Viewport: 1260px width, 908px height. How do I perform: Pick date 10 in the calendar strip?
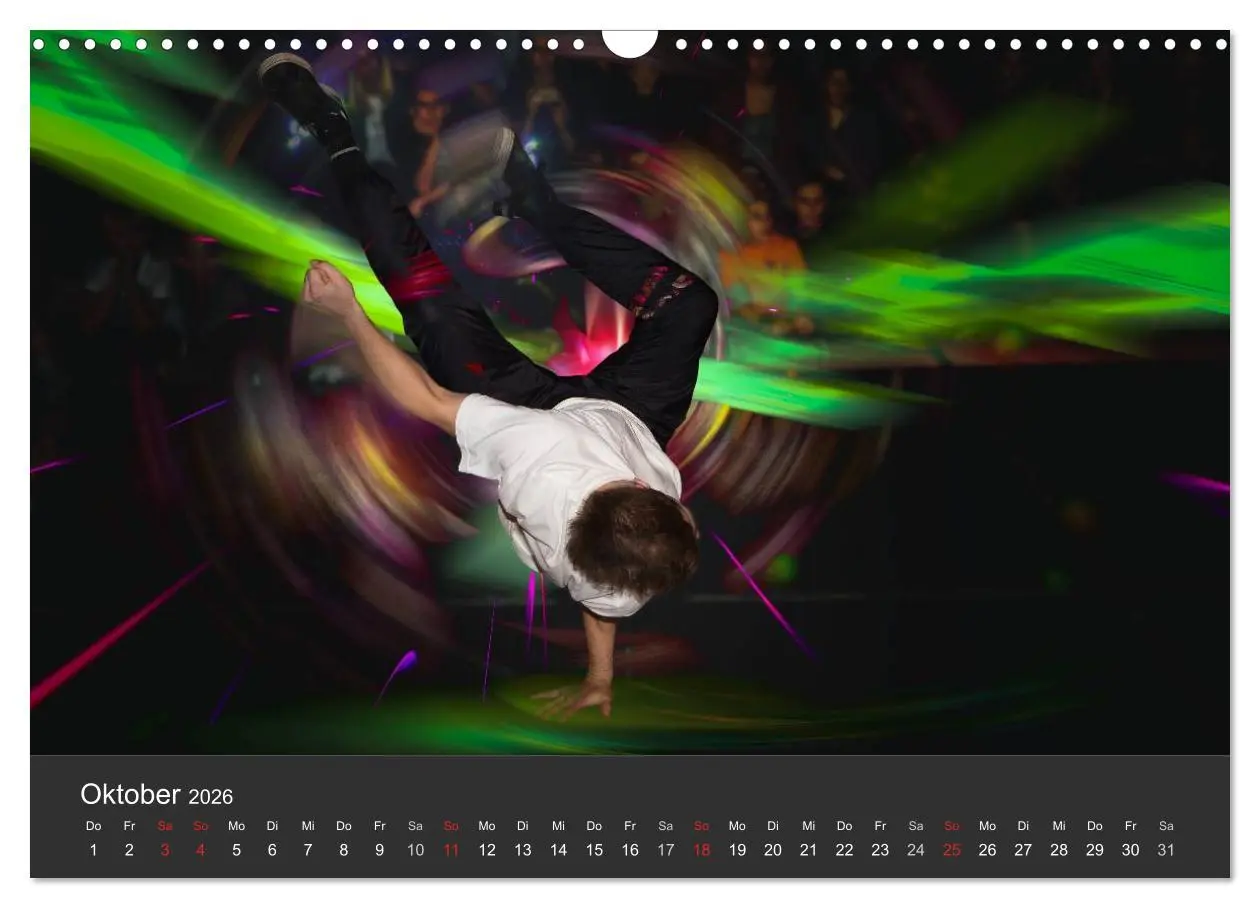point(415,850)
